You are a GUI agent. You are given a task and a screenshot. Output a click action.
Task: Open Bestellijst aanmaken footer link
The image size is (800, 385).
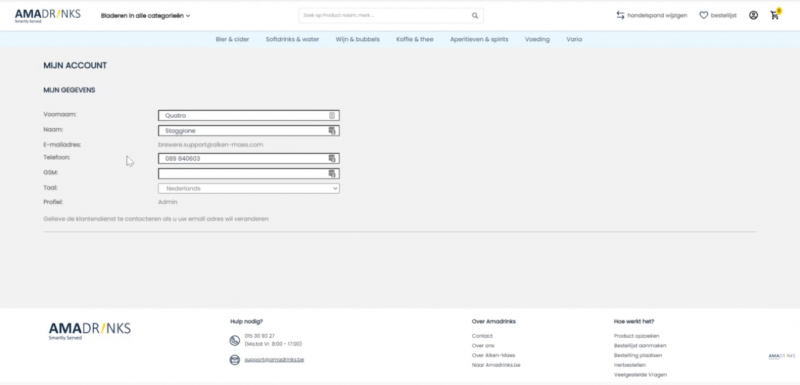click(x=640, y=346)
